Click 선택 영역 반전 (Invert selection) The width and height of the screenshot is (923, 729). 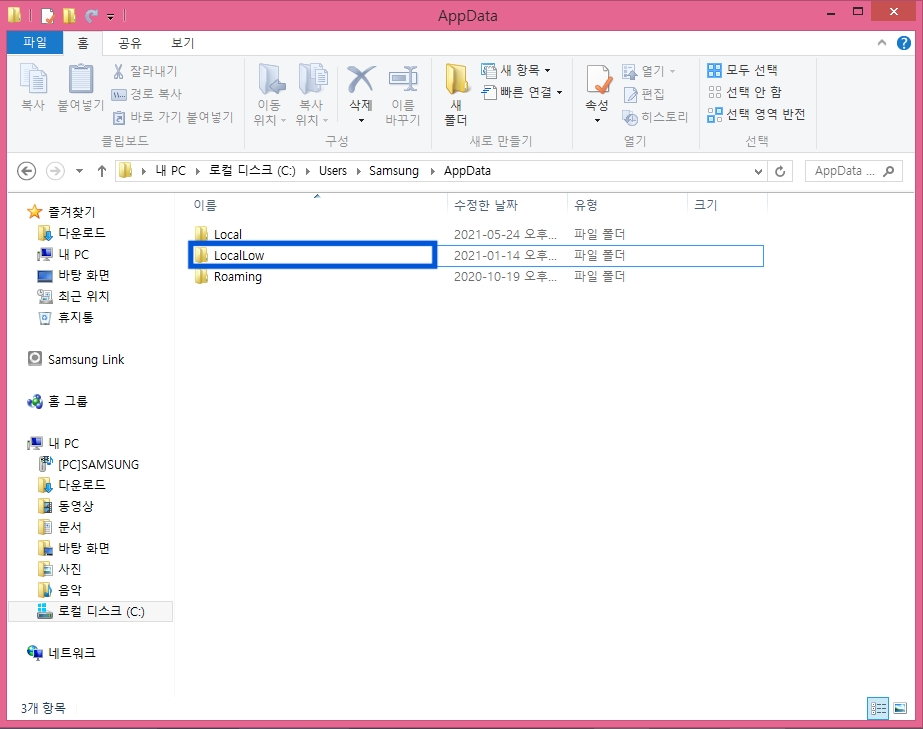756,114
